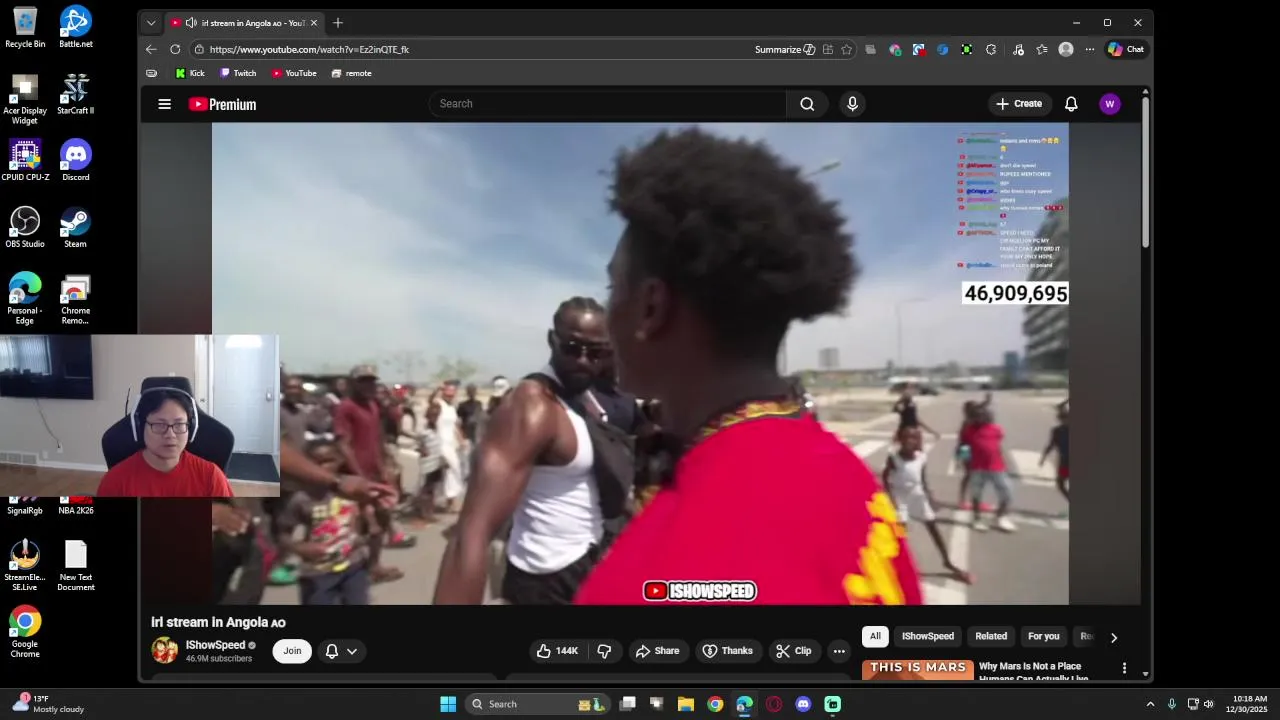Open File Explorer from taskbar
This screenshot has height=720, width=1280.
(x=686, y=704)
